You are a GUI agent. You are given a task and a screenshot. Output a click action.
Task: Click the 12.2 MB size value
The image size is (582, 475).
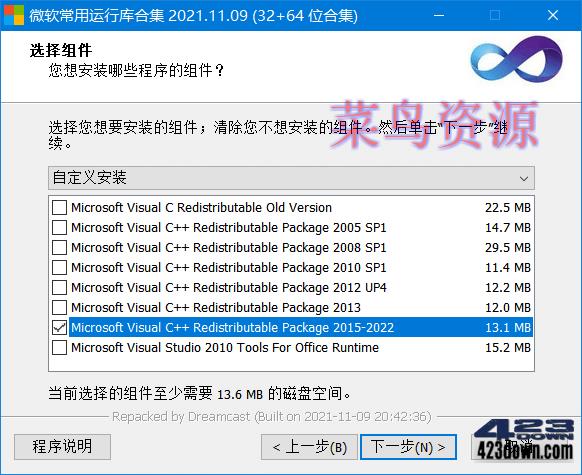(508, 288)
